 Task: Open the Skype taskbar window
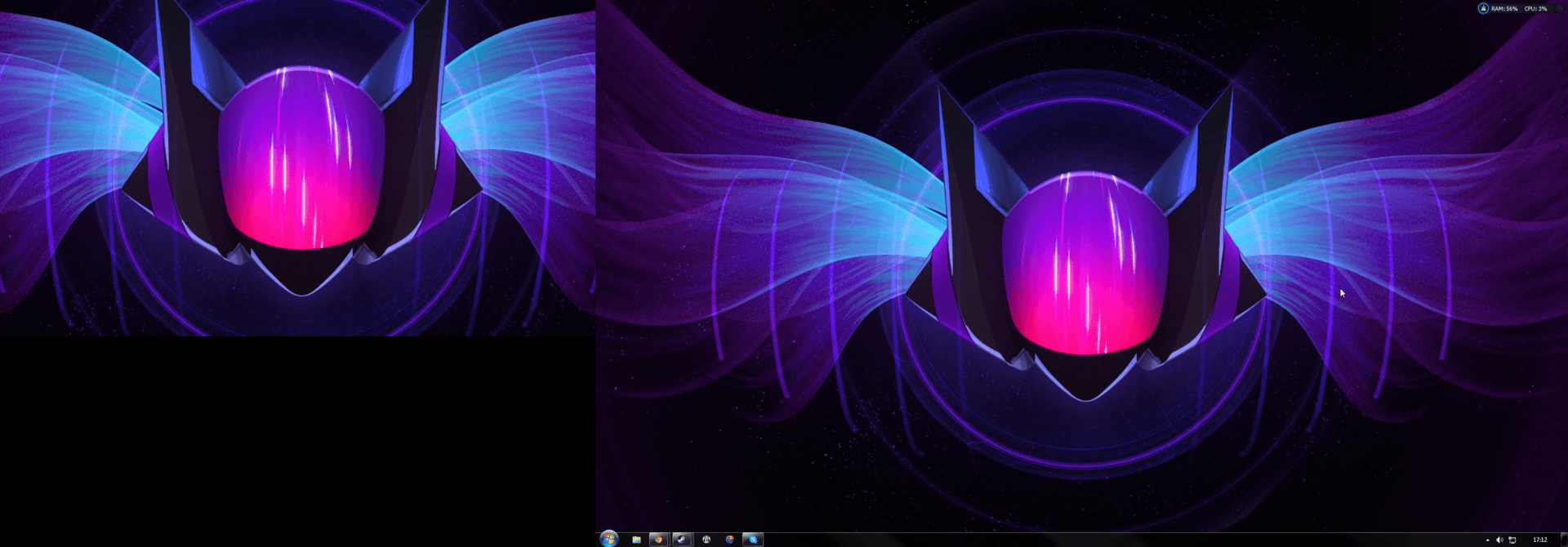pyautogui.click(x=752, y=540)
